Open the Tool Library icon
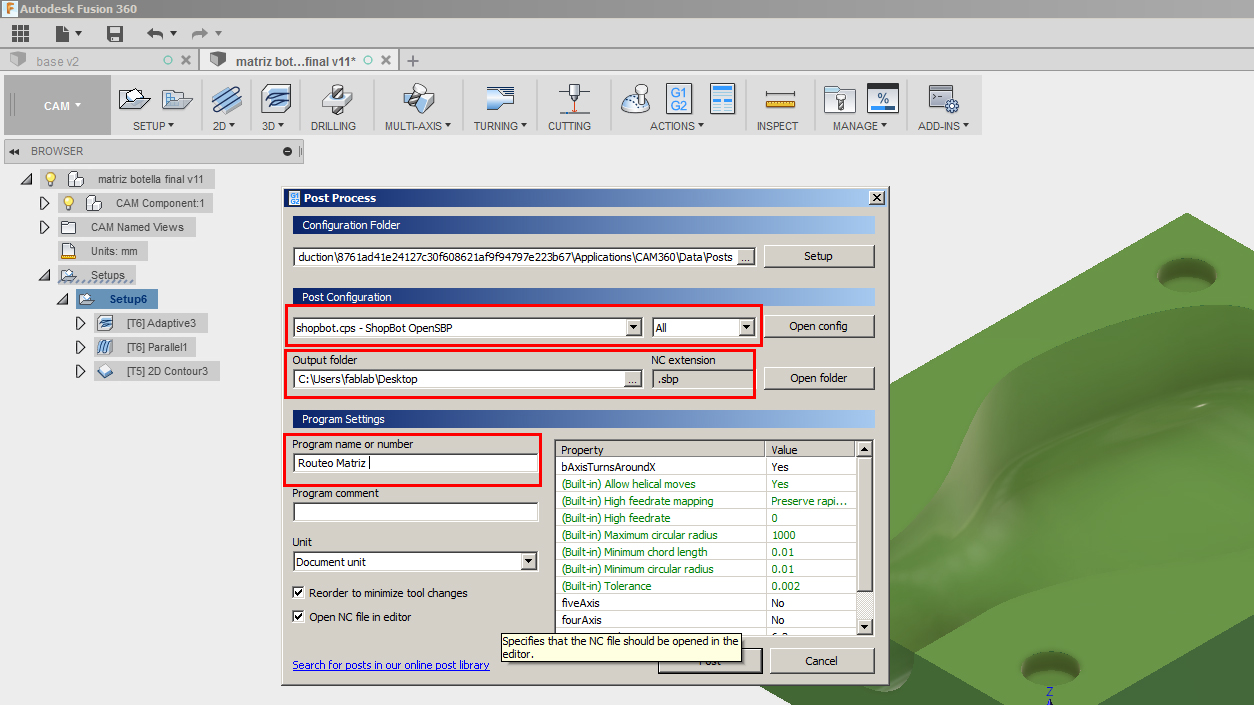 838,99
